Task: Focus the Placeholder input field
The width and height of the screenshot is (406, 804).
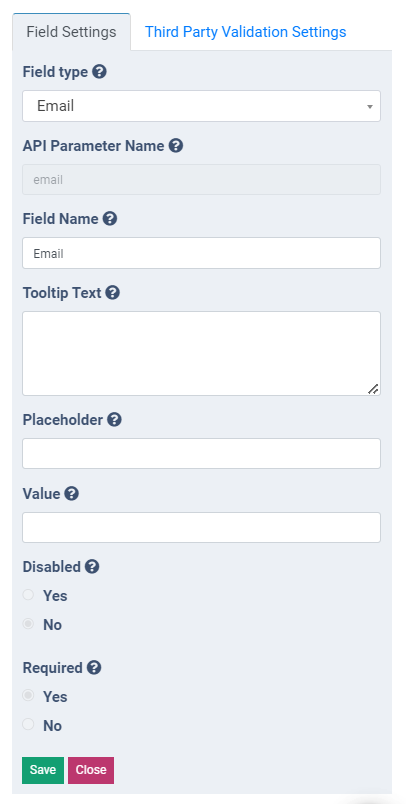Action: coord(201,453)
